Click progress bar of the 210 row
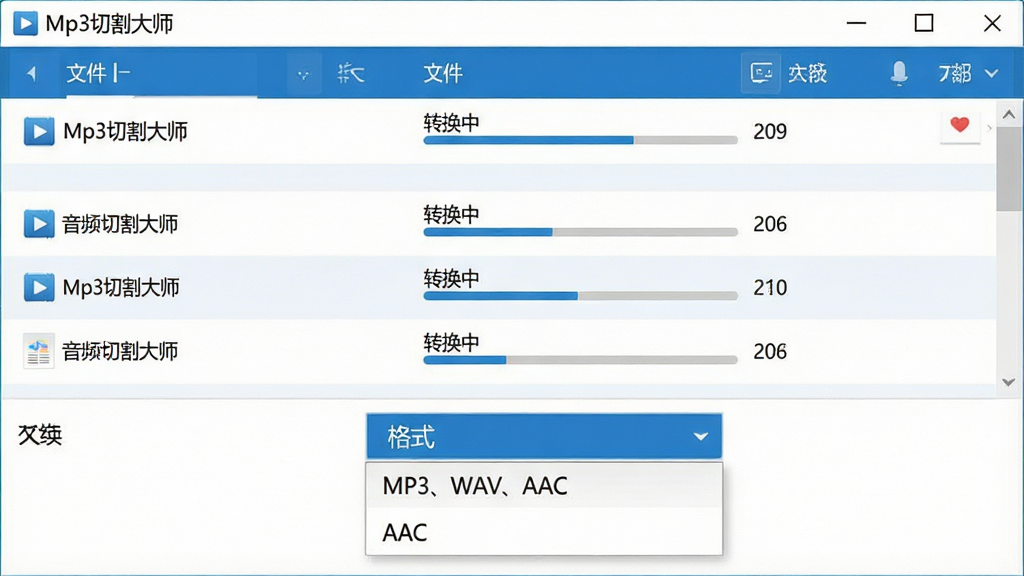This screenshot has width=1024, height=576. click(580, 296)
